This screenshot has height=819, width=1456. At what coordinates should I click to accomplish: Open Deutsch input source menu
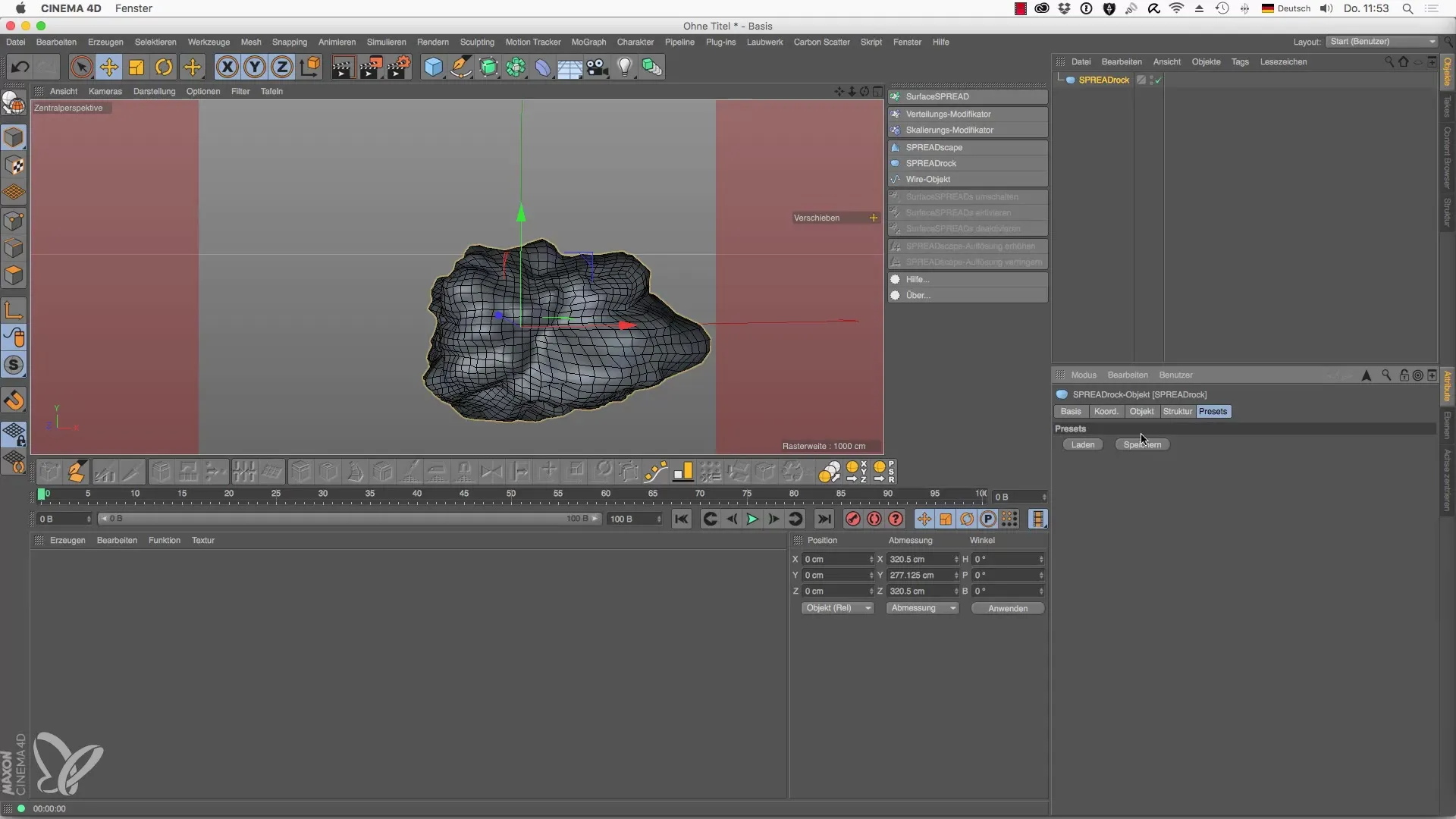tap(1286, 8)
